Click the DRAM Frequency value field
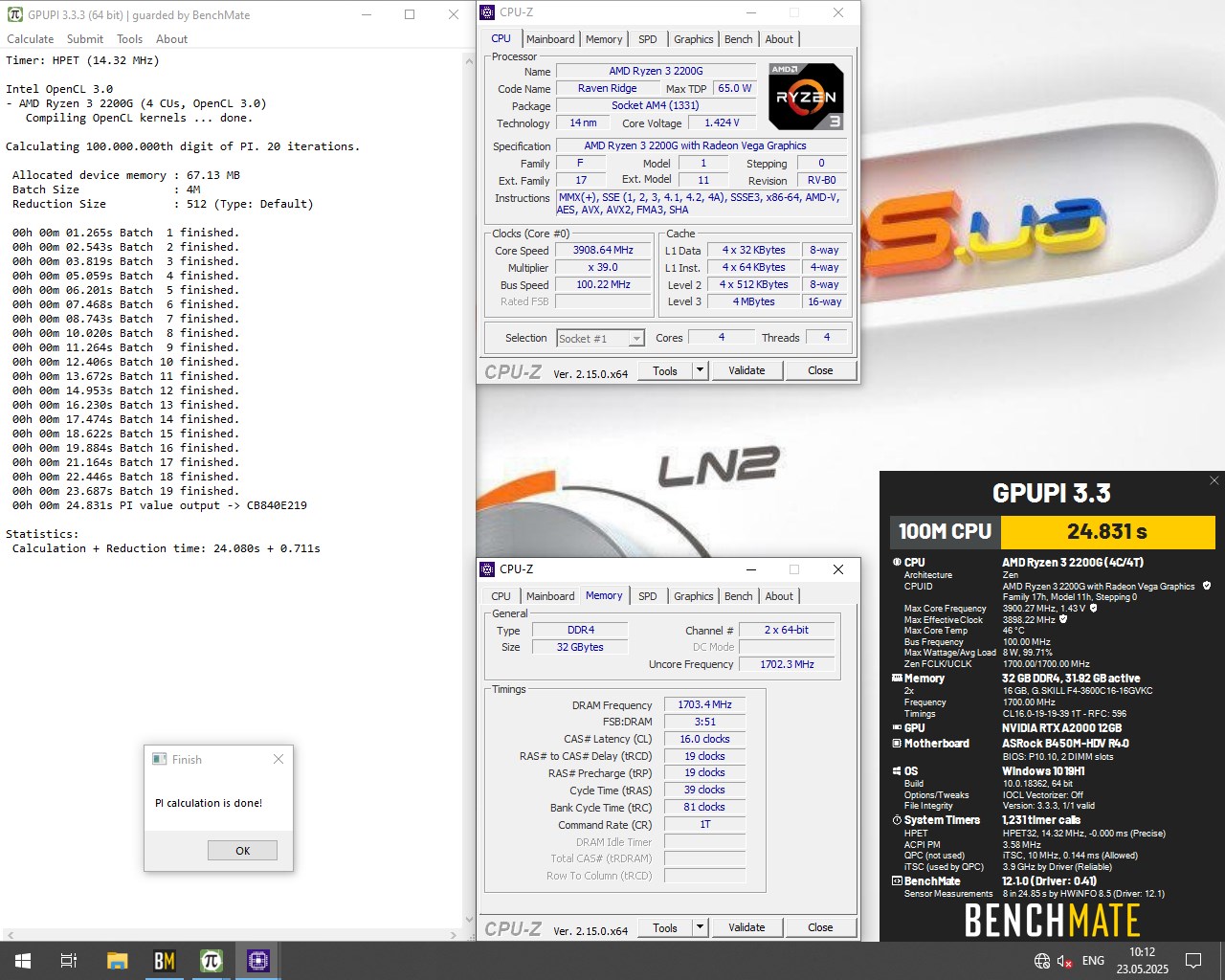1225x980 pixels. click(x=704, y=704)
